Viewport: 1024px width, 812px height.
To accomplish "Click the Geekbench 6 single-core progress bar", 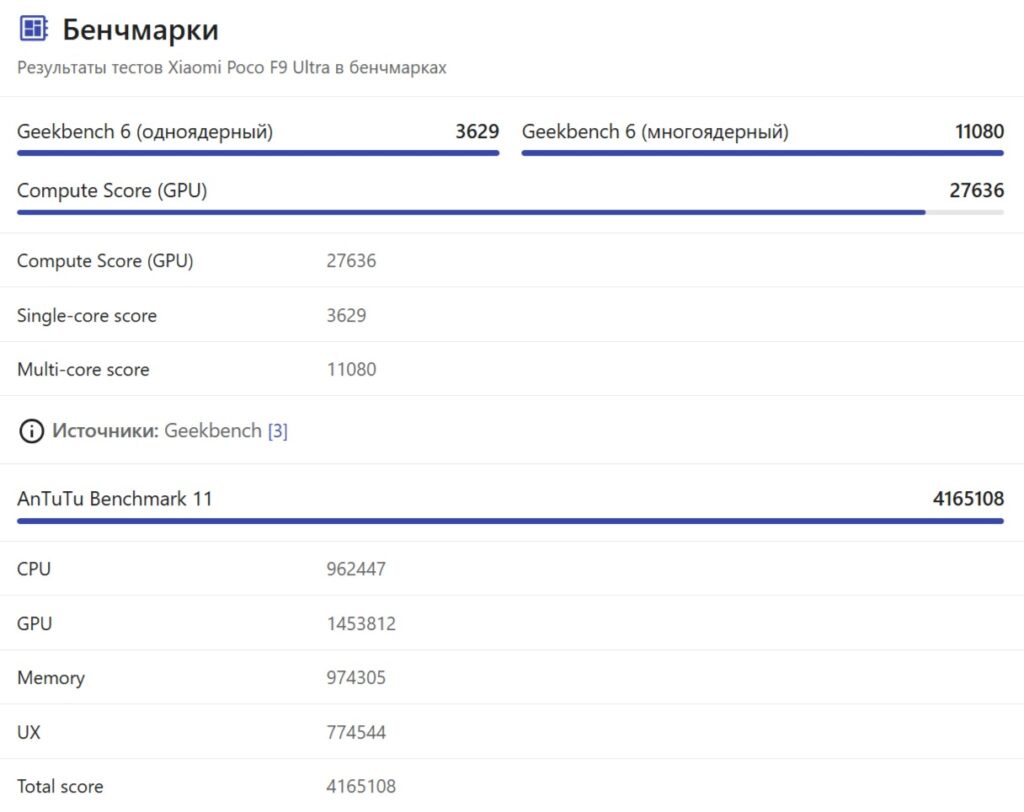I will tap(258, 153).
